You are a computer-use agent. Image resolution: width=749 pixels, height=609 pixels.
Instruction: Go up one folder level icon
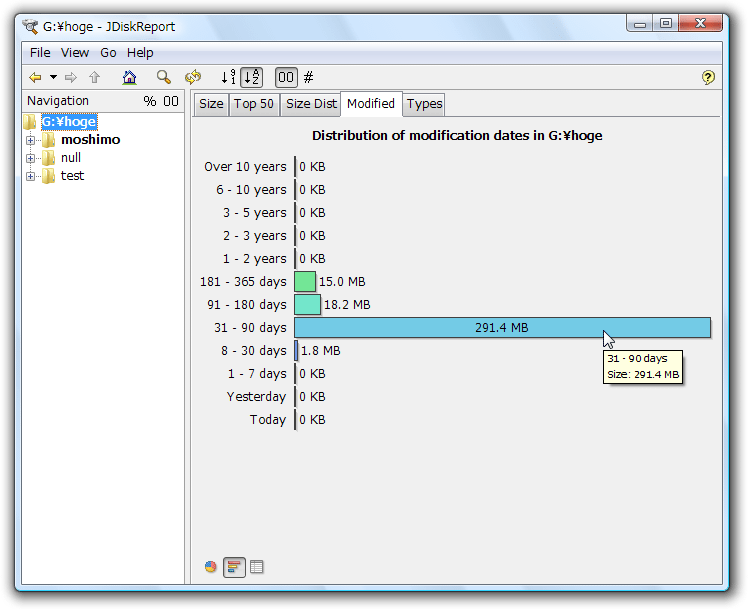coord(95,77)
